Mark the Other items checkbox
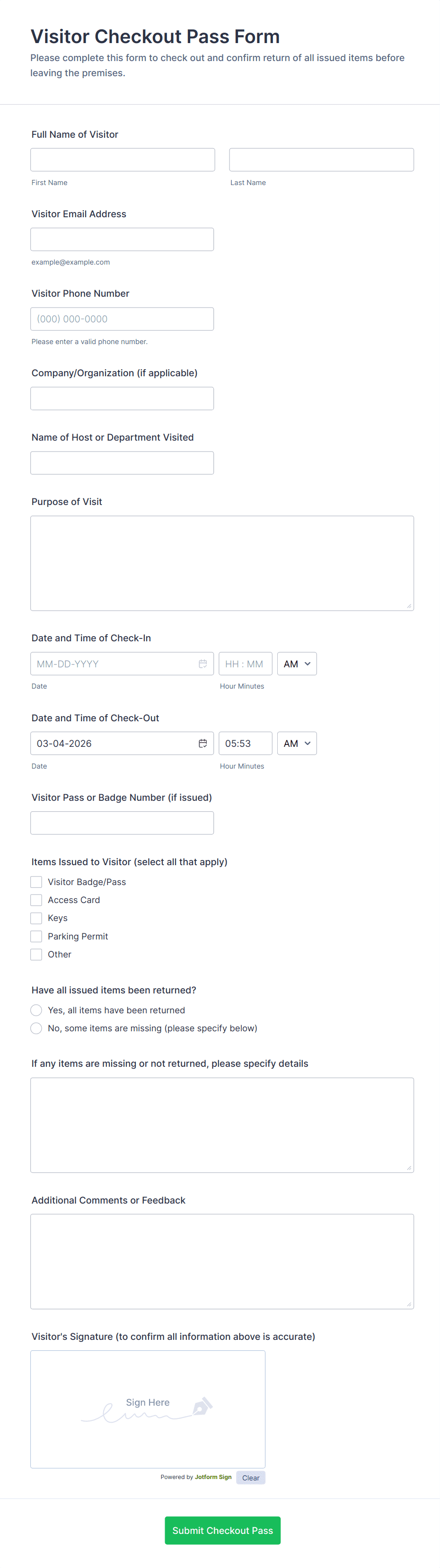The height and width of the screenshot is (1568, 440). [36, 954]
